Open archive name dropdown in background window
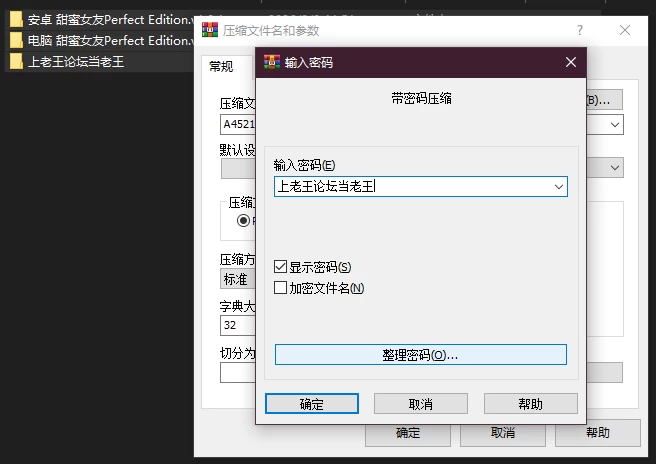656x464 pixels. pos(615,125)
